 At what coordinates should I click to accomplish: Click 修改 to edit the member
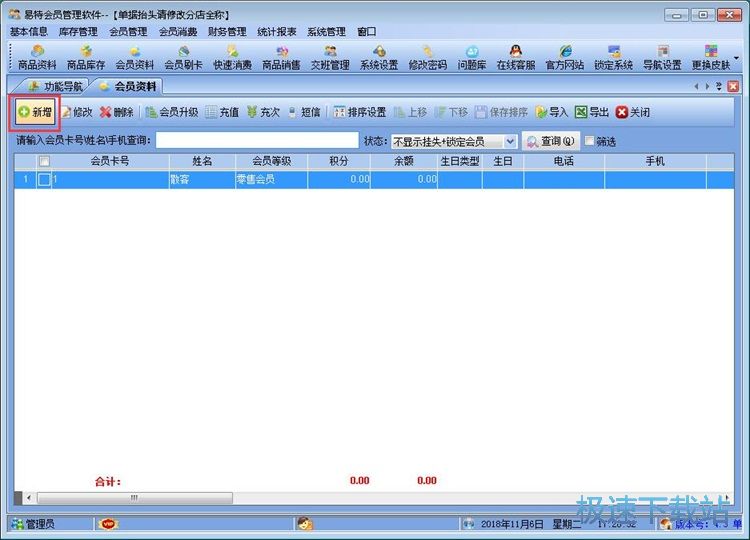[77, 112]
